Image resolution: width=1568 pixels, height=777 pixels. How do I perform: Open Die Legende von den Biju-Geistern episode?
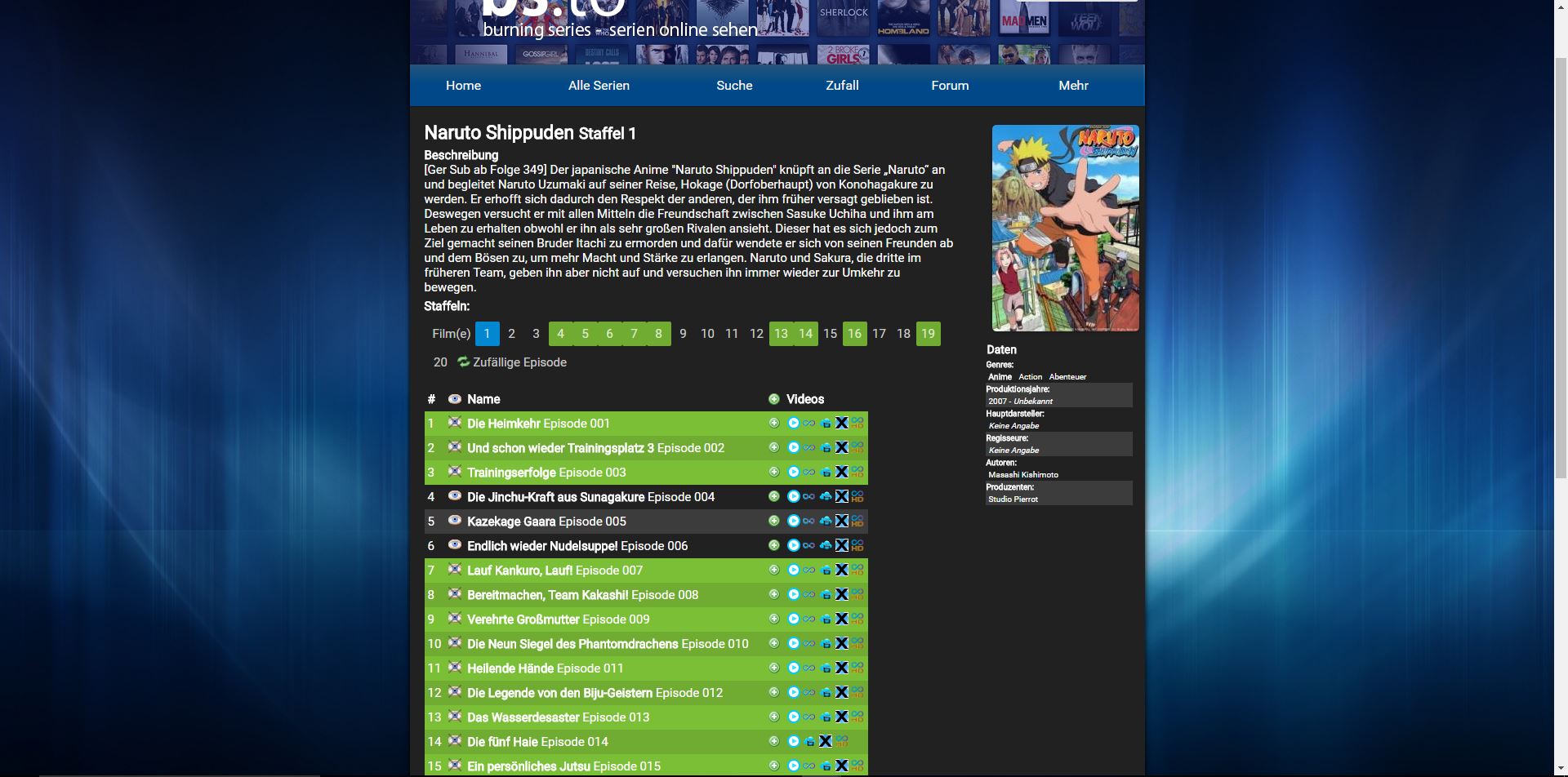pos(559,692)
